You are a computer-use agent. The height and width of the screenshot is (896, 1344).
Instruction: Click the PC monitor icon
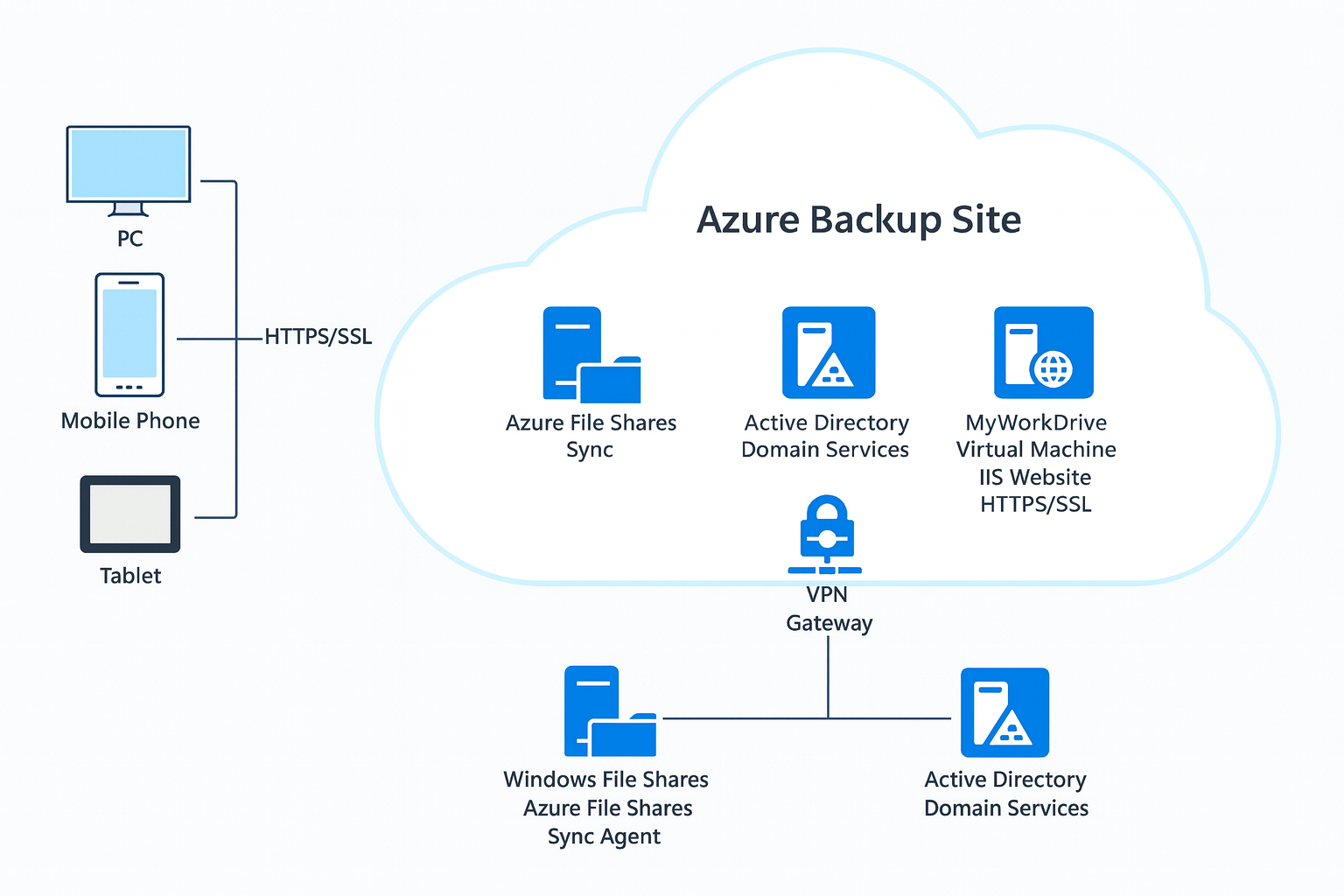click(x=129, y=171)
